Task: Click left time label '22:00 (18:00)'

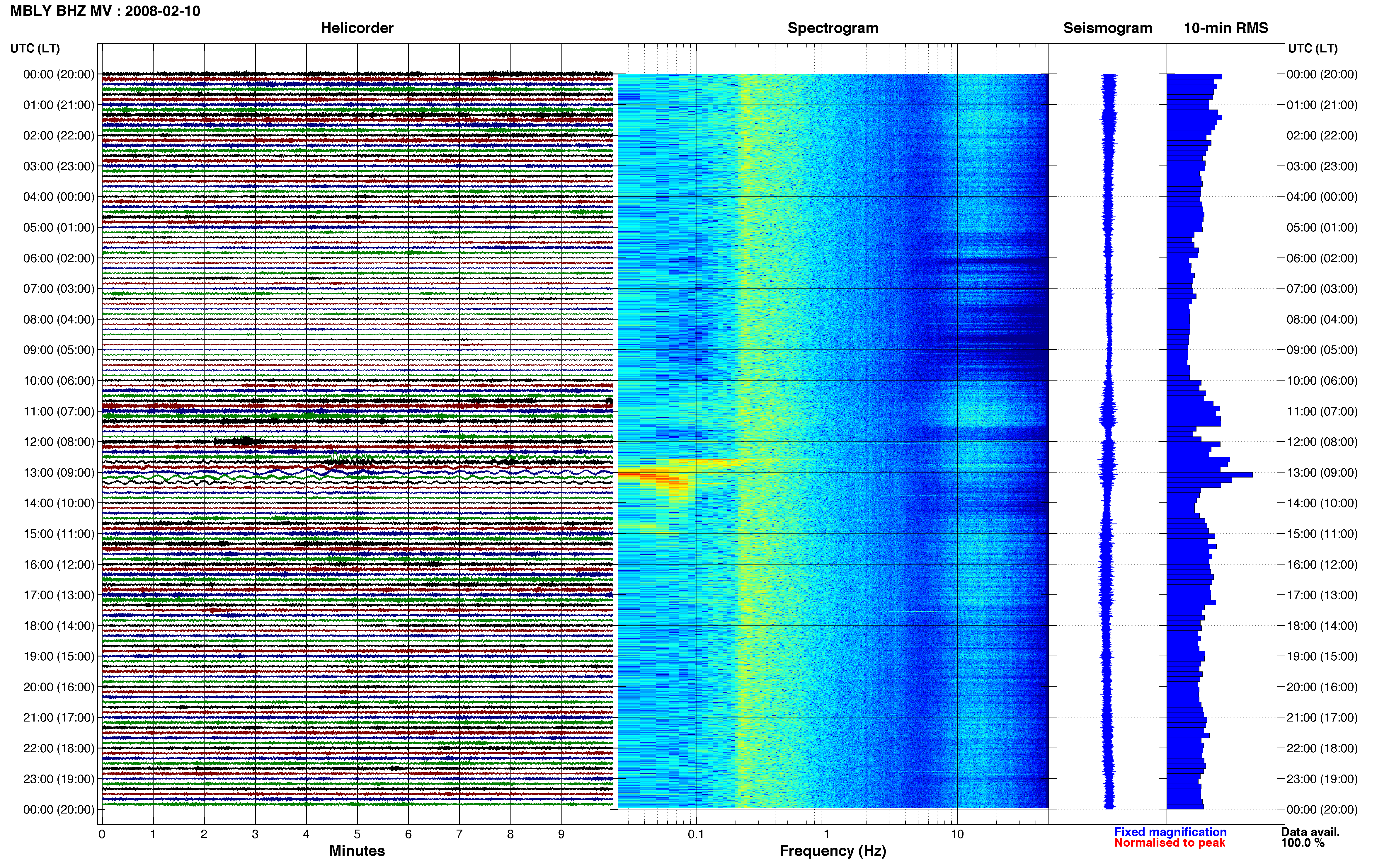Action: (x=59, y=748)
